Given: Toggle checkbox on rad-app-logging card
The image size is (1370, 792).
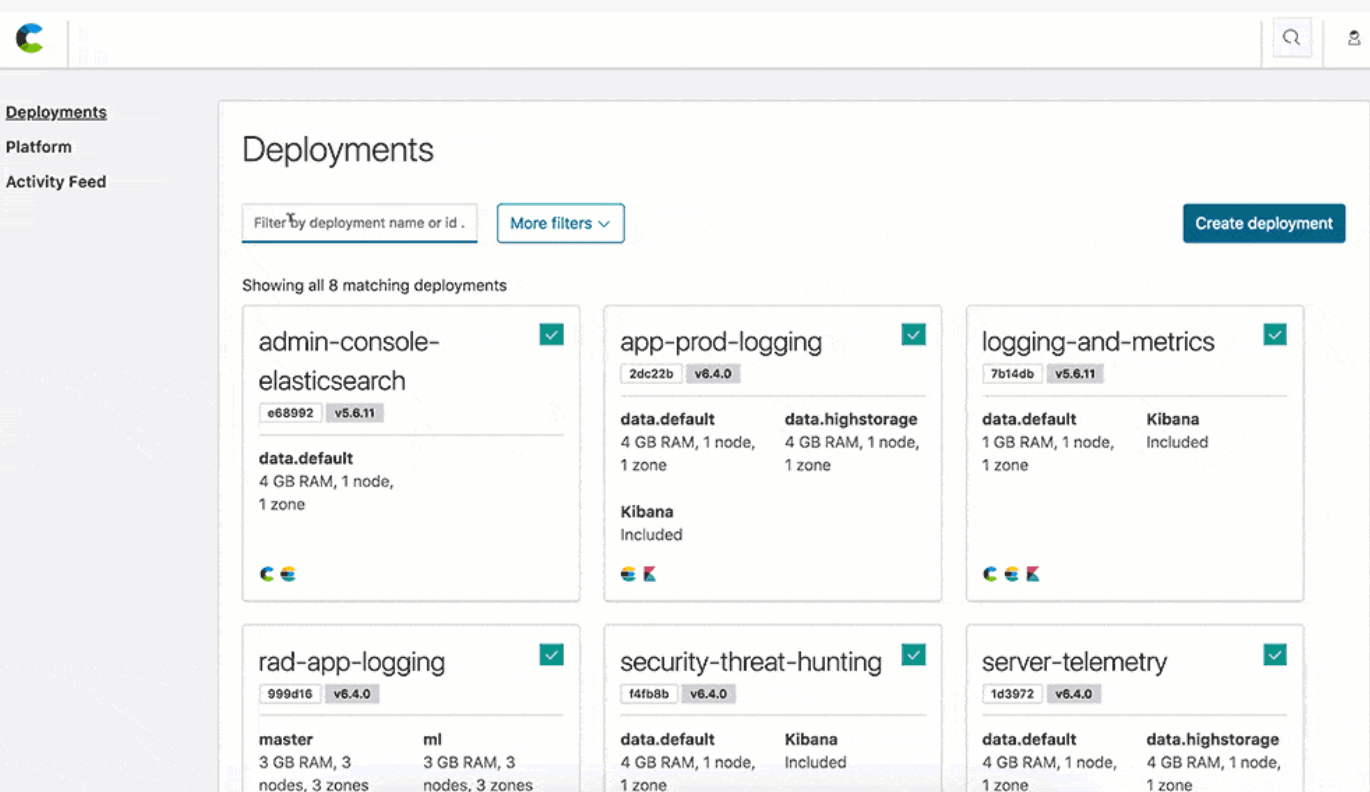Looking at the screenshot, I should (x=551, y=654).
